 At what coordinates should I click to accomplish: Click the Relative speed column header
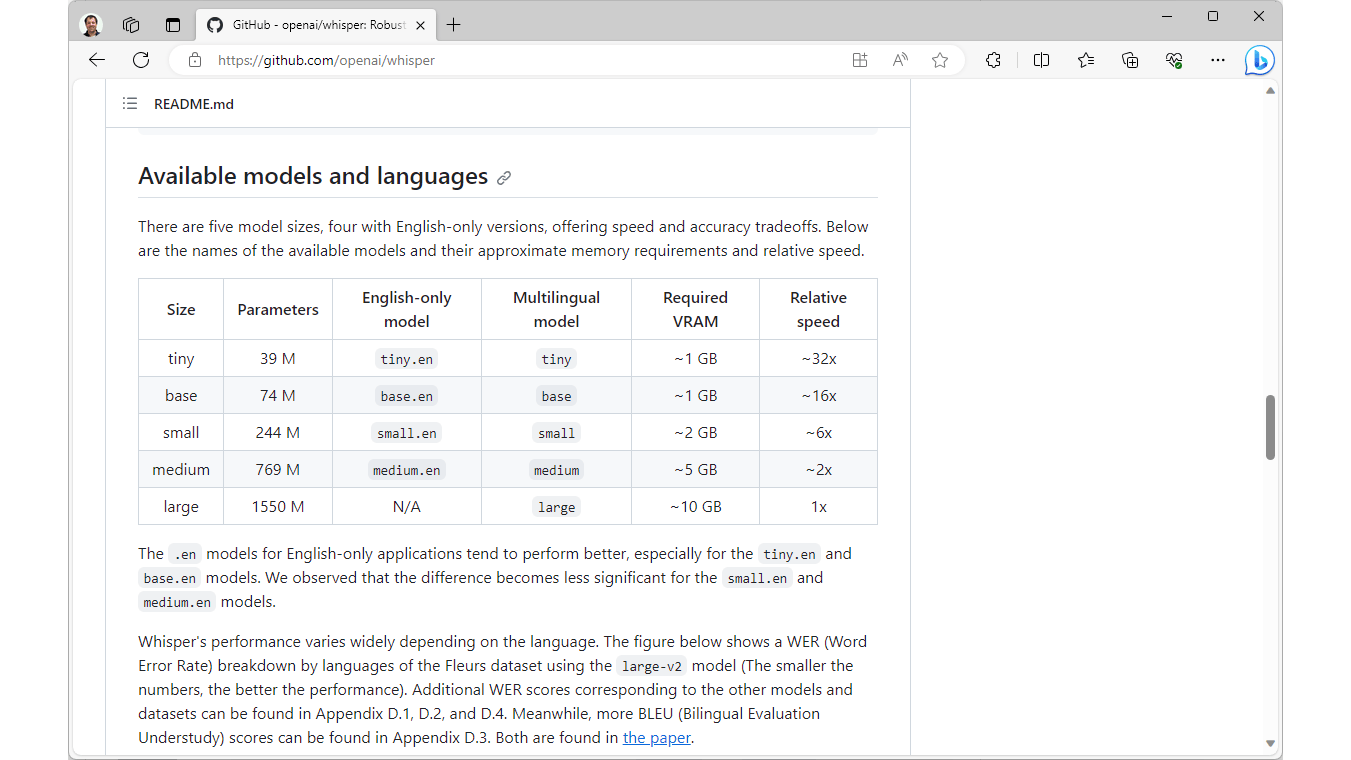click(x=819, y=310)
